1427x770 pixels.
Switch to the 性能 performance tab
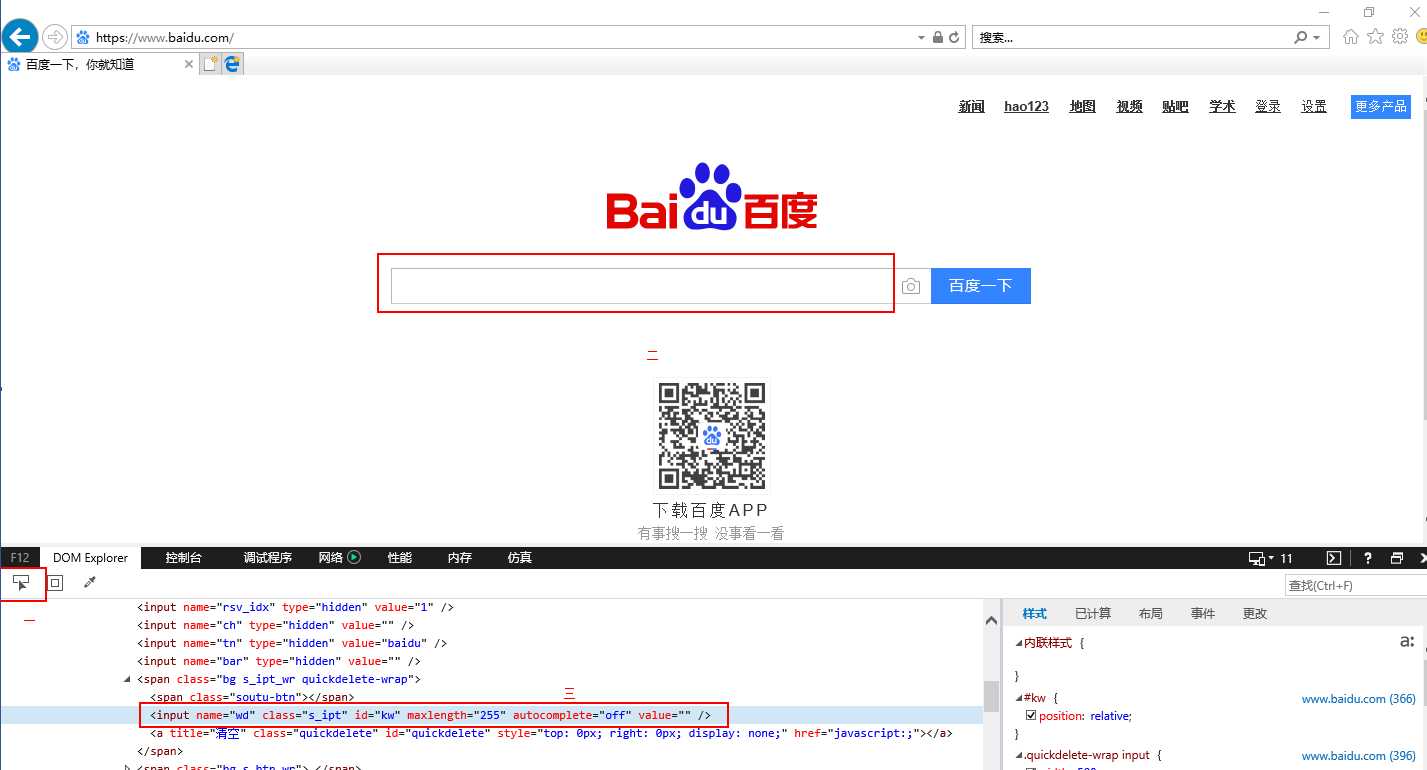pos(399,558)
